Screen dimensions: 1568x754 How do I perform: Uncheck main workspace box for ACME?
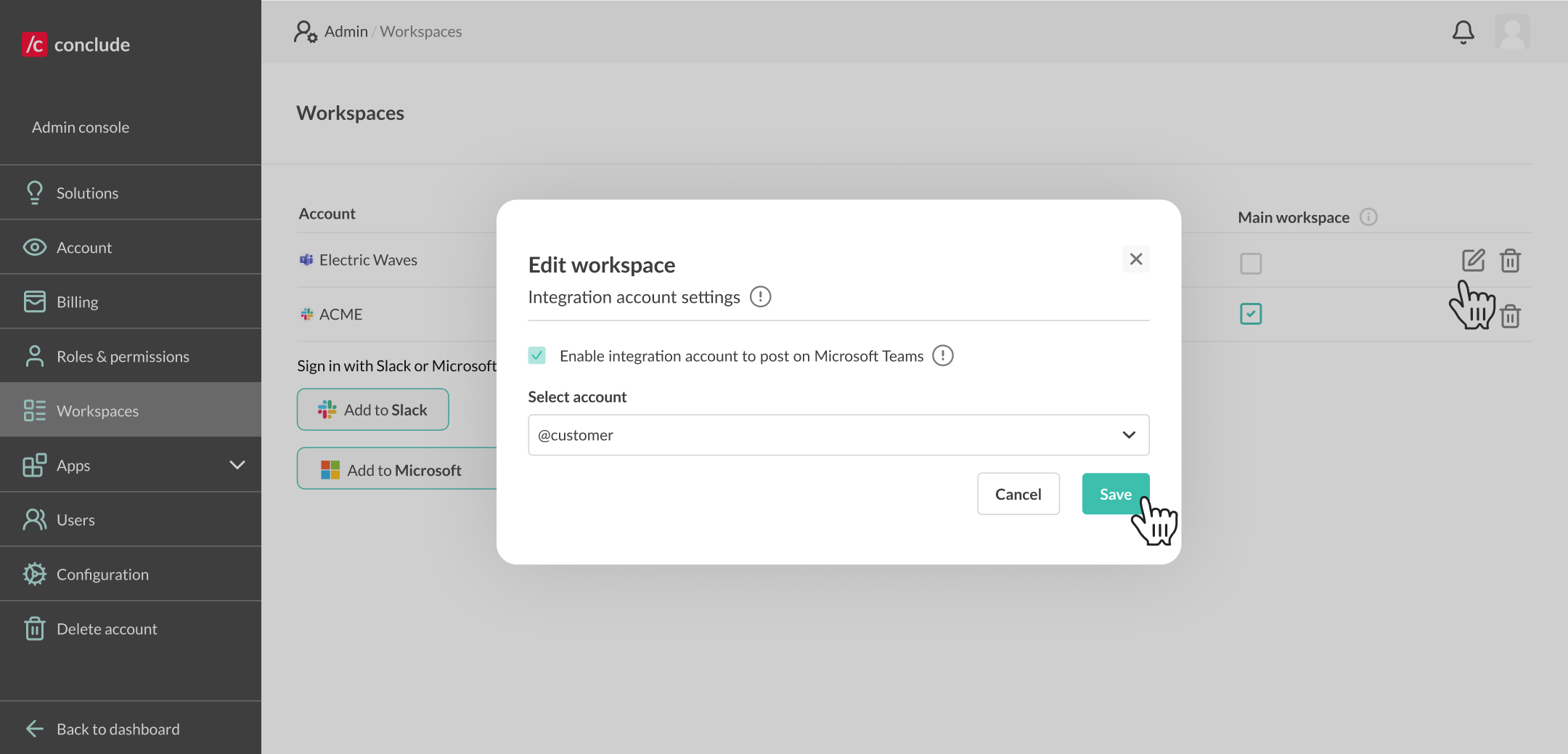(x=1251, y=314)
